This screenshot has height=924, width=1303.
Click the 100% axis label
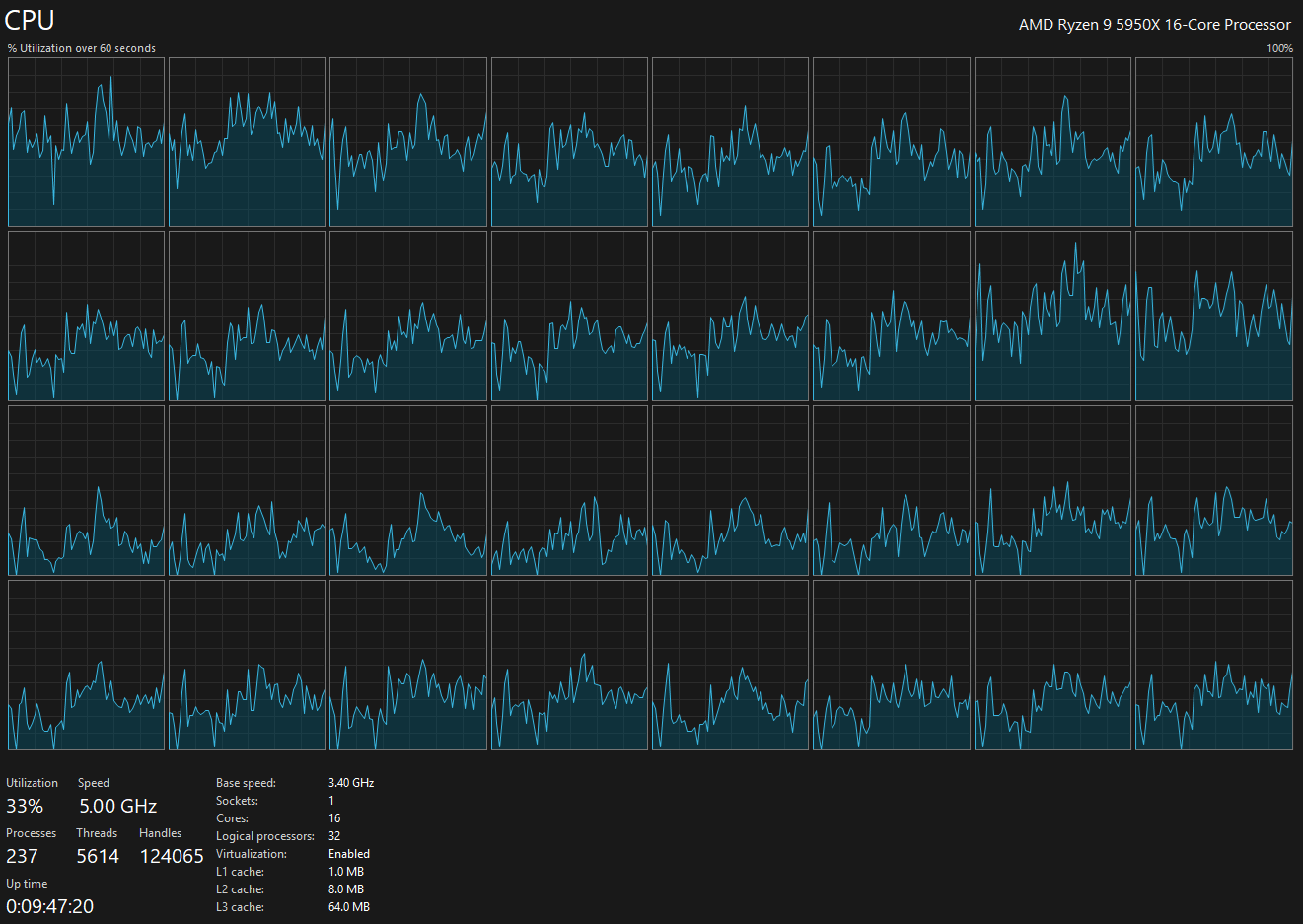[x=1279, y=48]
